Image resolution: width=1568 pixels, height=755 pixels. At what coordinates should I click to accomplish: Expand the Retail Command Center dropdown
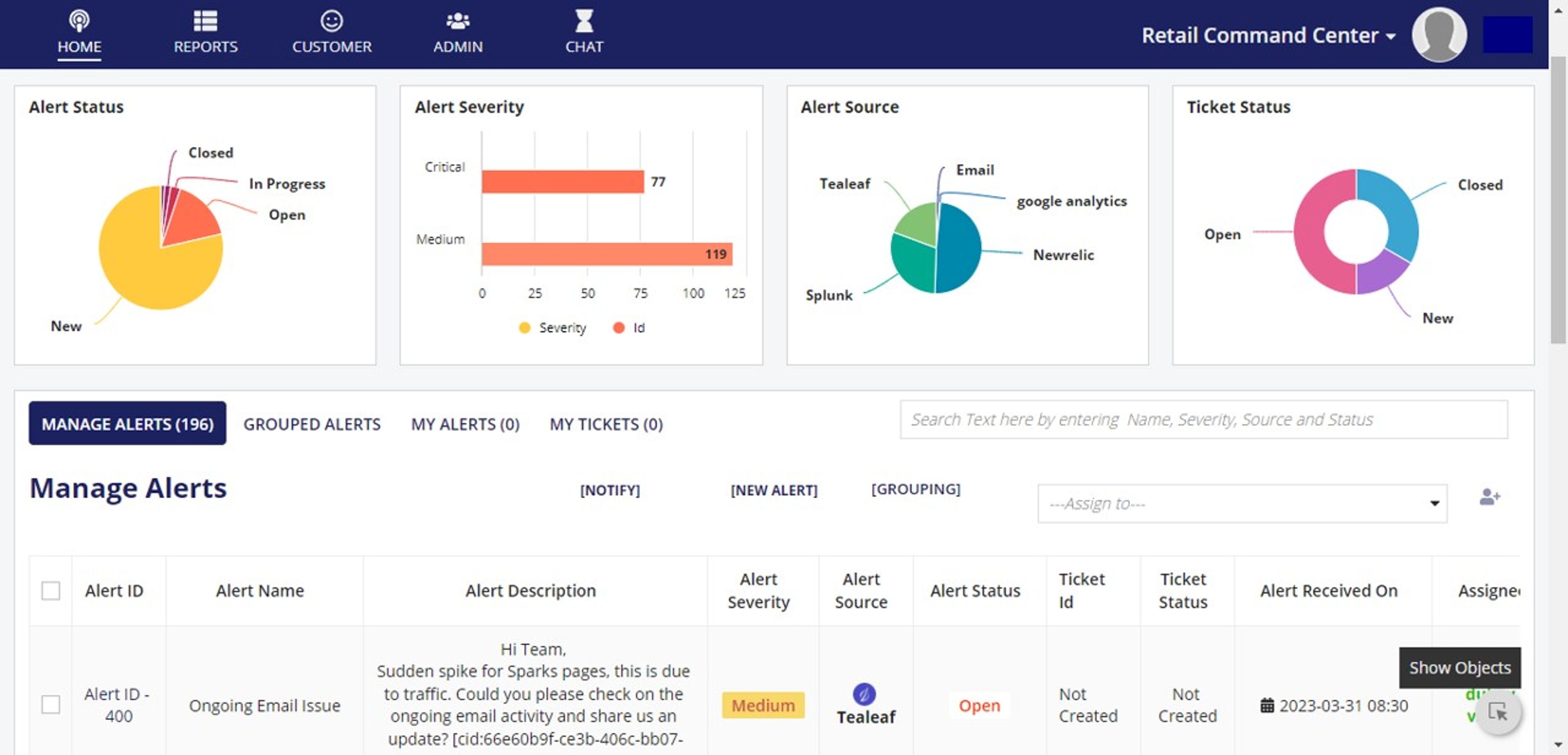[1269, 35]
